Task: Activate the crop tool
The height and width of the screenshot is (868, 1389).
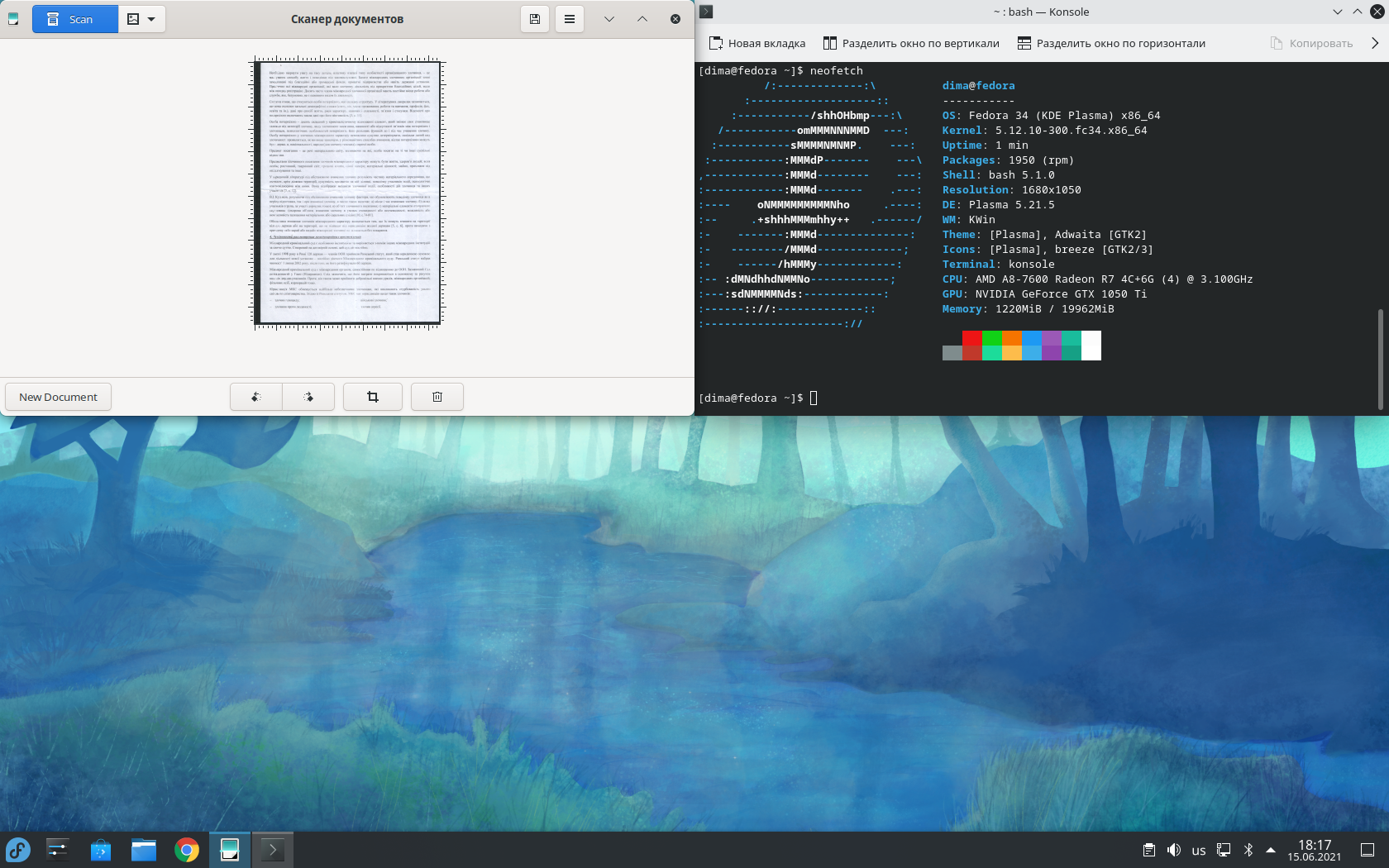Action: (373, 397)
